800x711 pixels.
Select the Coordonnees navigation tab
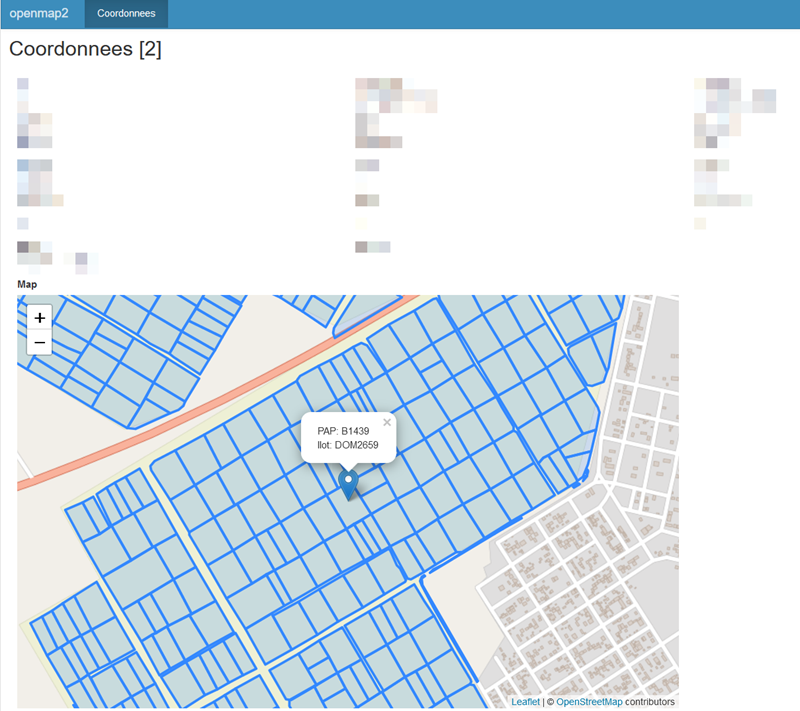[126, 13]
